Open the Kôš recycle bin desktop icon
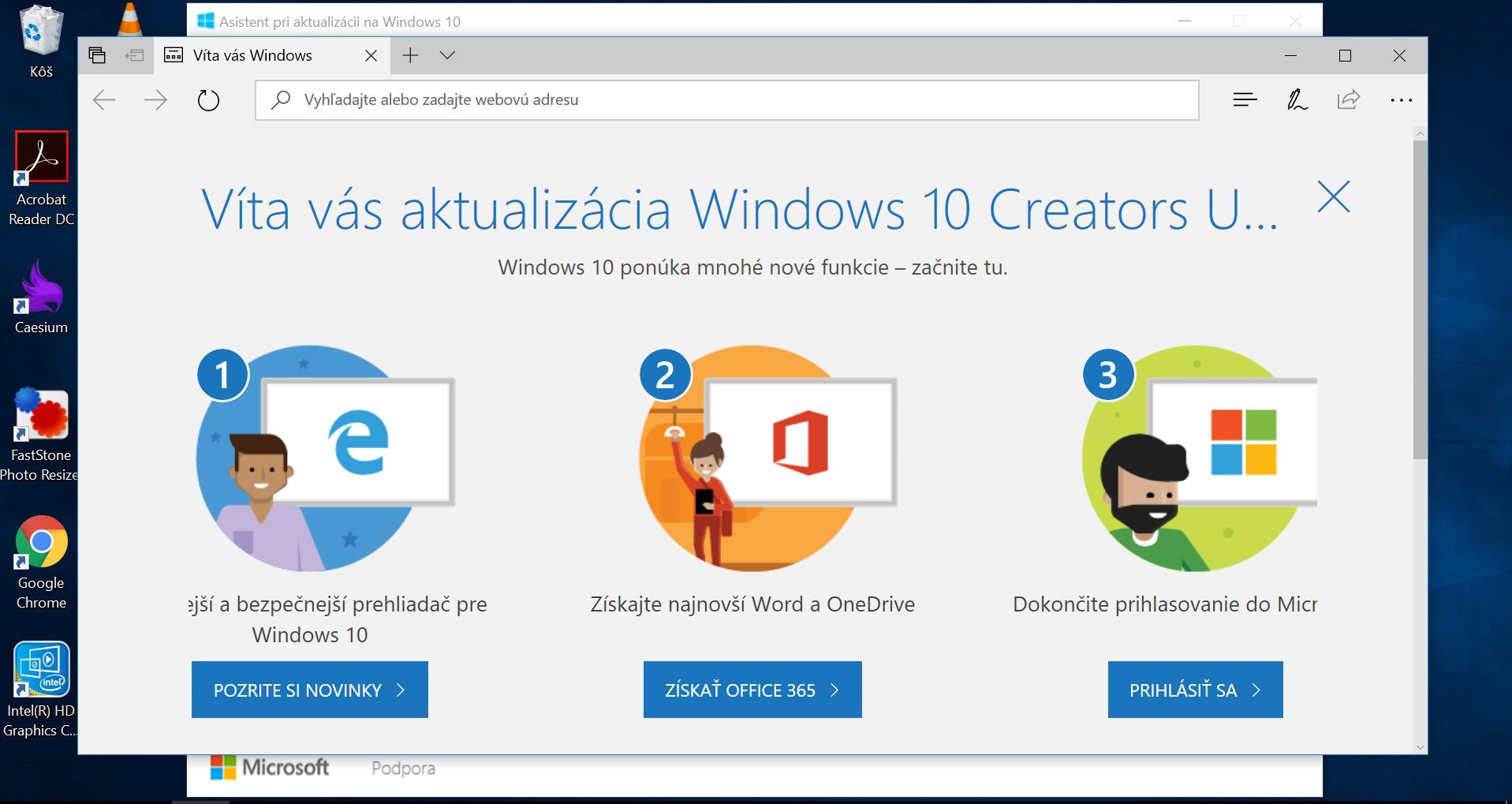1512x804 pixels. coord(41,42)
